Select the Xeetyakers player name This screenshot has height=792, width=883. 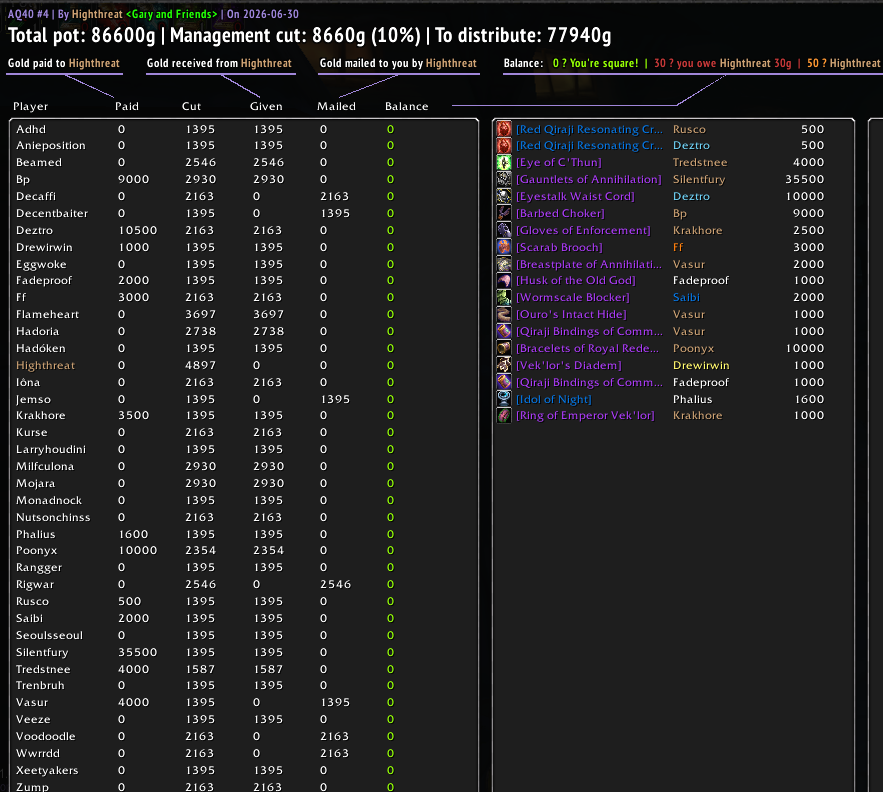[47, 770]
